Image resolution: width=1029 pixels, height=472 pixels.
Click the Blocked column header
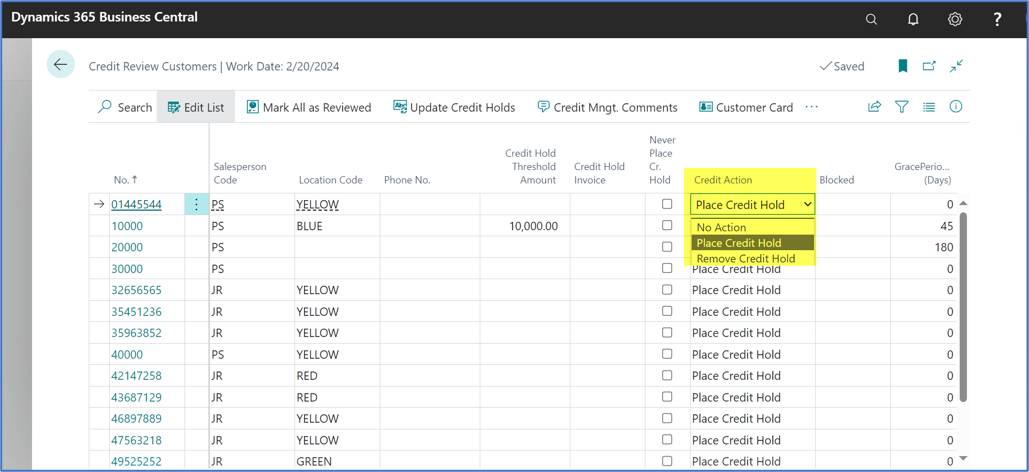[x=837, y=180]
